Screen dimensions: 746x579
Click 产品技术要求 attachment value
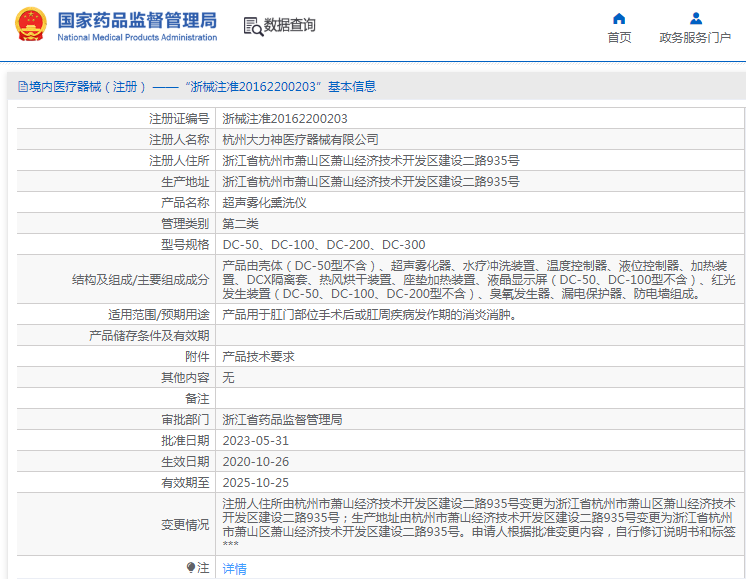258,356
